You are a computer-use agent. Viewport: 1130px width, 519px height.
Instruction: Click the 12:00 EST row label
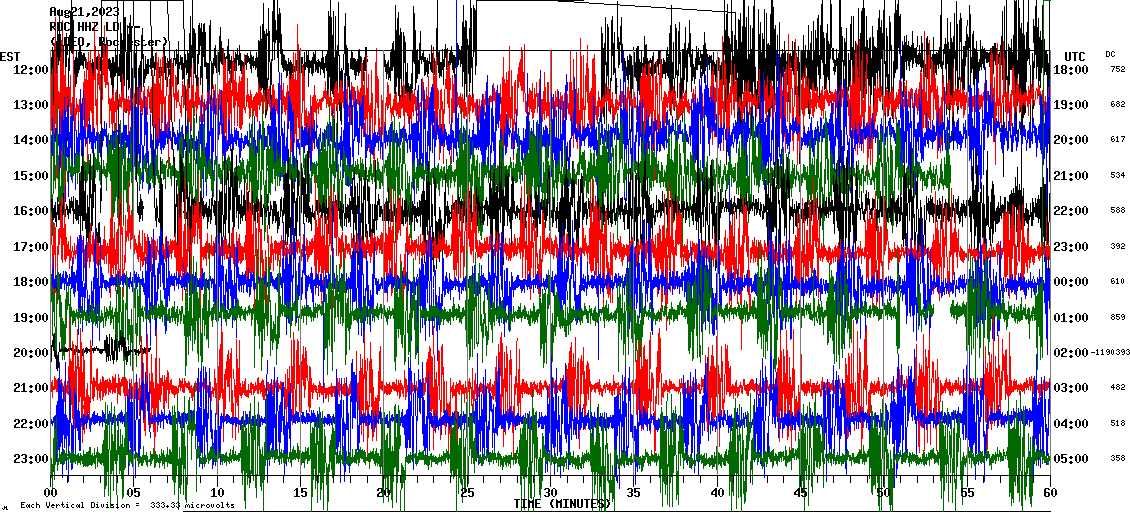click(x=31, y=69)
